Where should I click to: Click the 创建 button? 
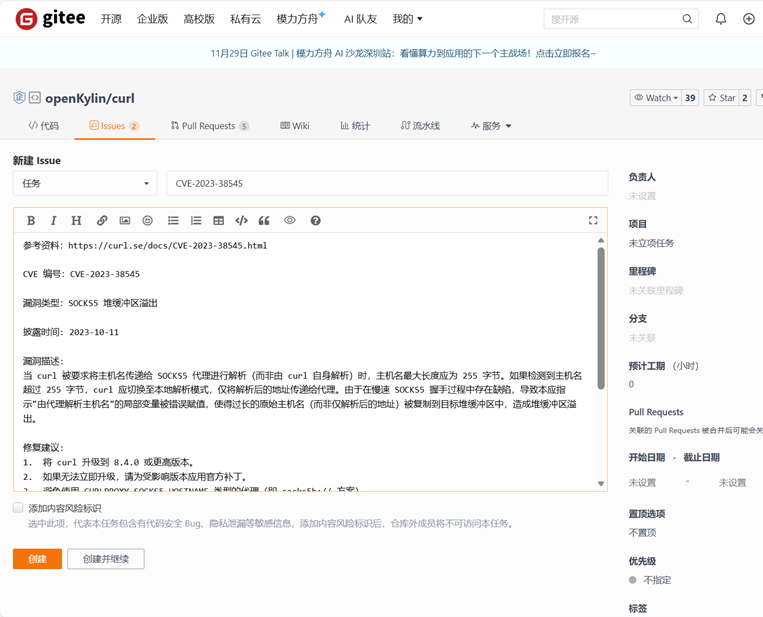click(37, 559)
